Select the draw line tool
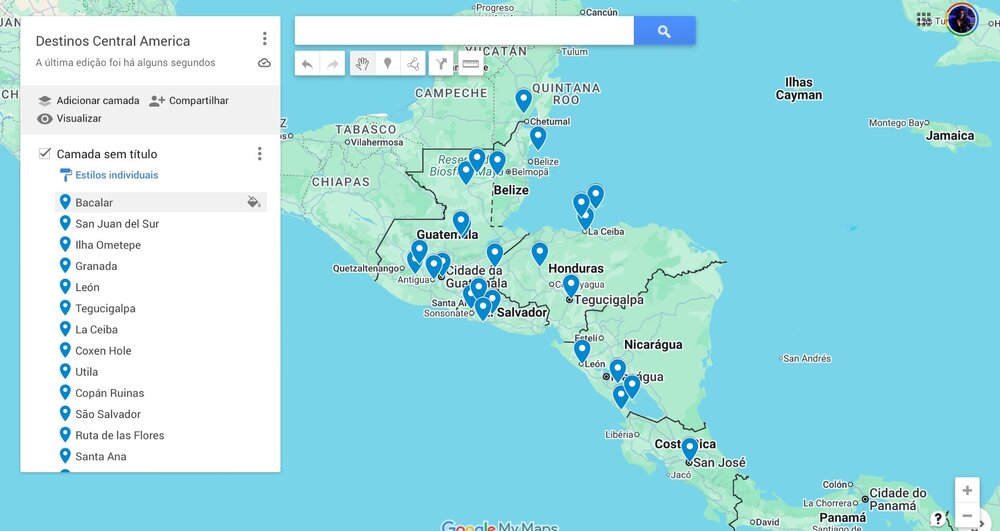The height and width of the screenshot is (531, 1000). pos(413,64)
